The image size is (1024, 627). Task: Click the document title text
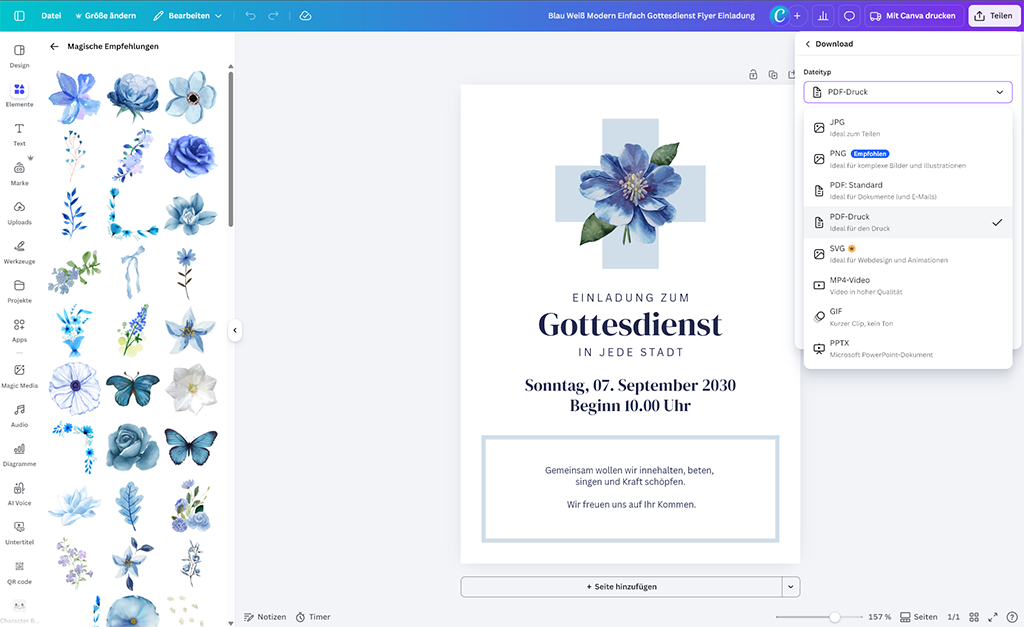pyautogui.click(x=651, y=16)
